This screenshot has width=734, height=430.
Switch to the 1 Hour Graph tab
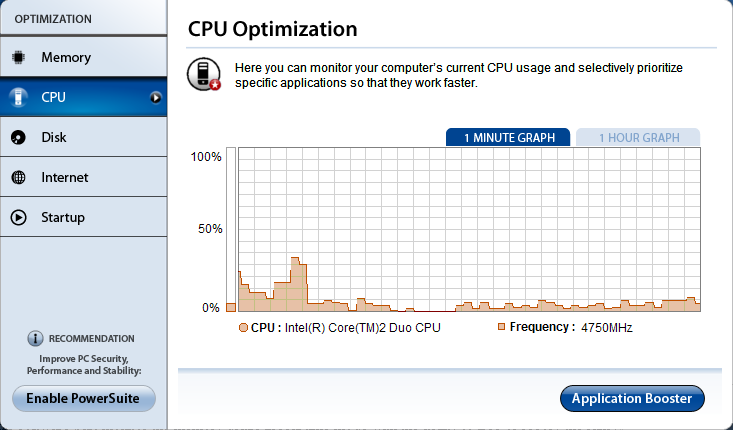click(x=638, y=138)
